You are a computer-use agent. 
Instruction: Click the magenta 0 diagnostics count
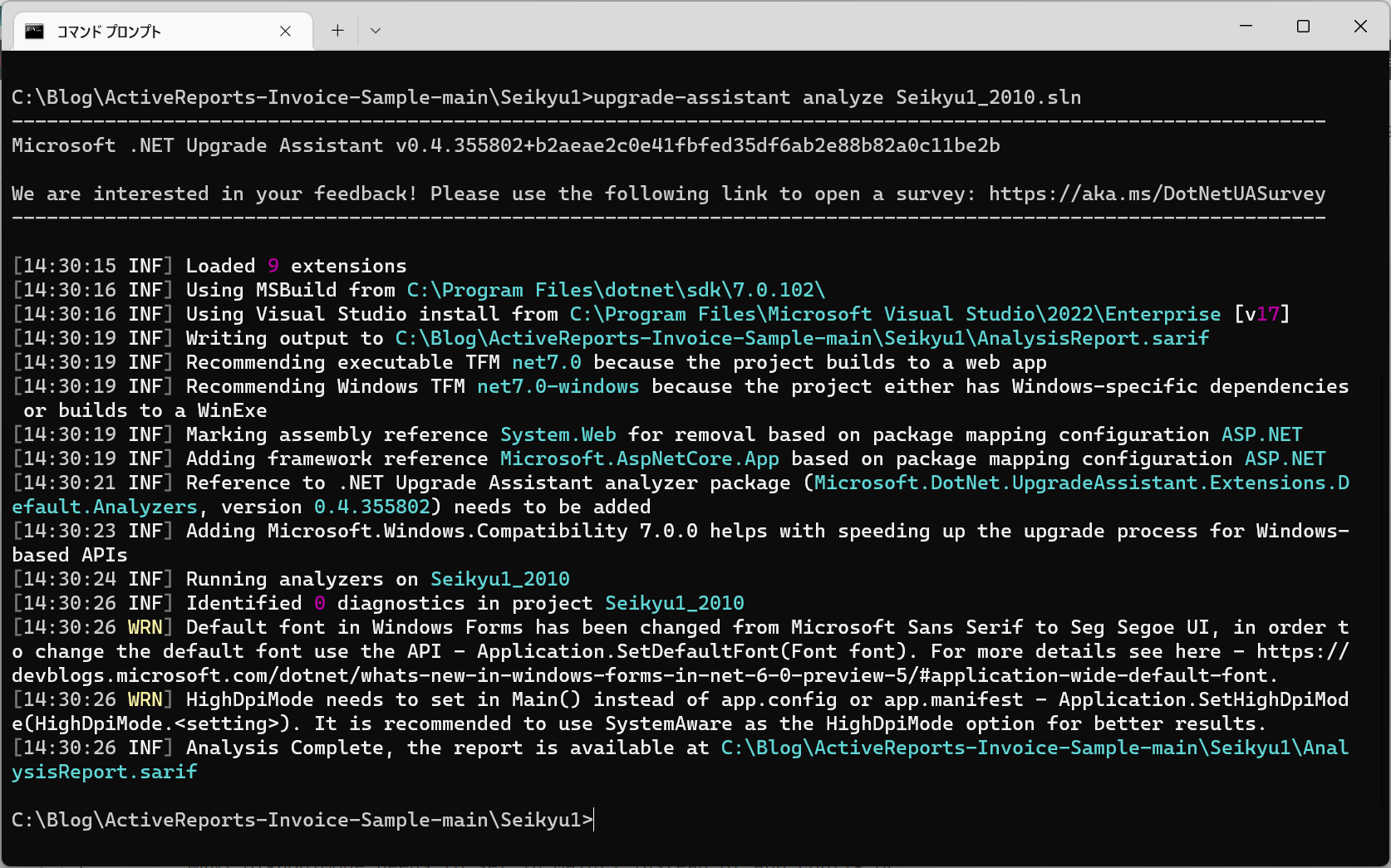click(x=320, y=603)
